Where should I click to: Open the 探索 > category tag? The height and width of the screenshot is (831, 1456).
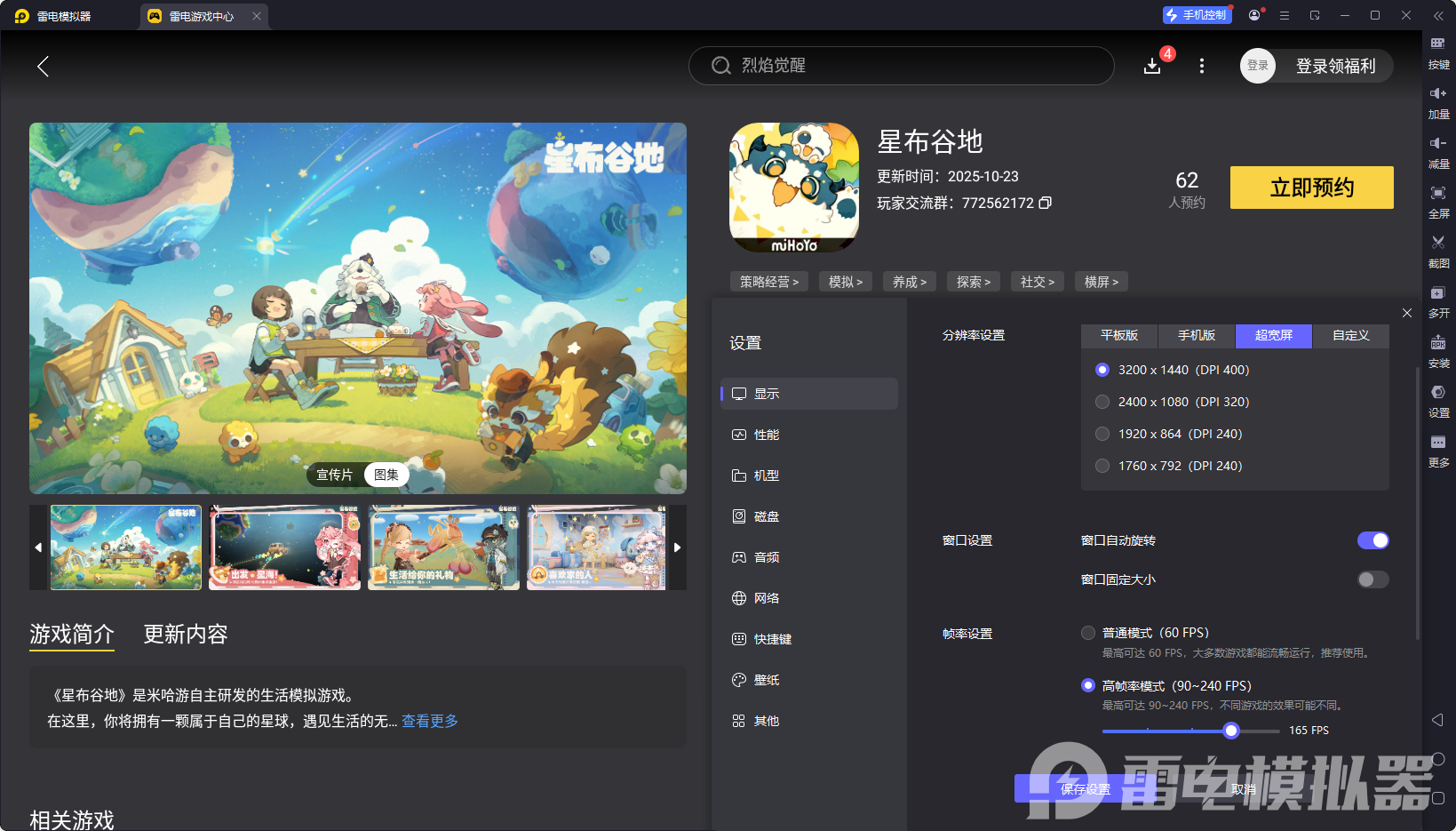point(974,282)
